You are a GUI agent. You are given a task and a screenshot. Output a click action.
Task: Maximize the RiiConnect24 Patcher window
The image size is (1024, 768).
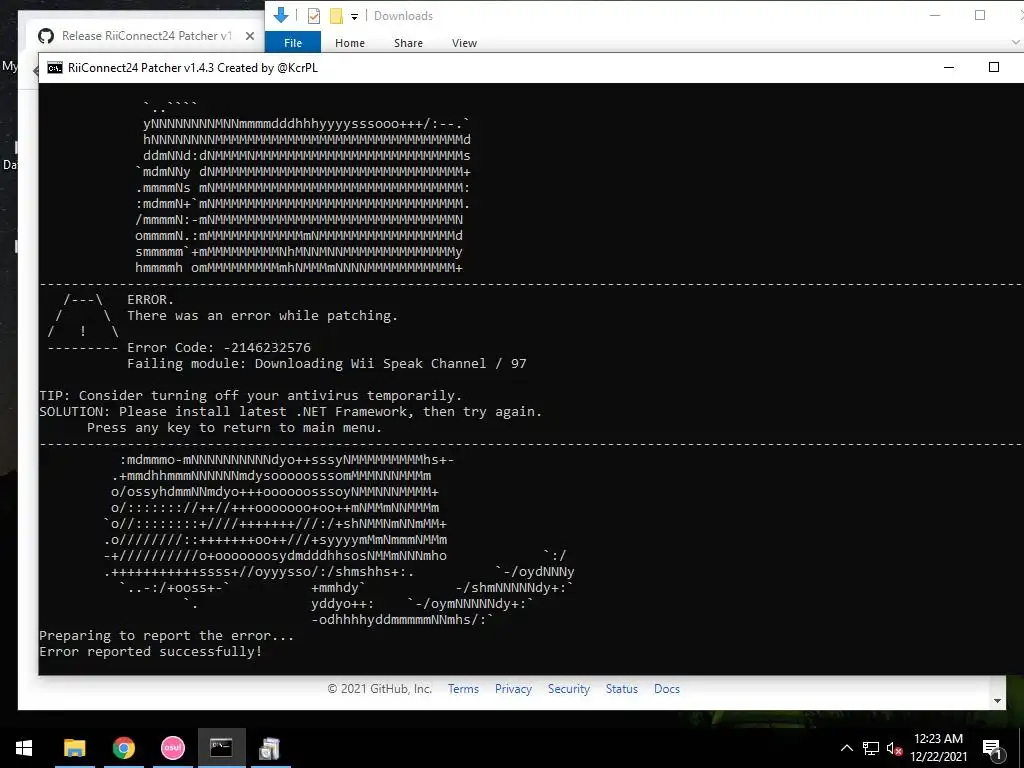click(994, 67)
